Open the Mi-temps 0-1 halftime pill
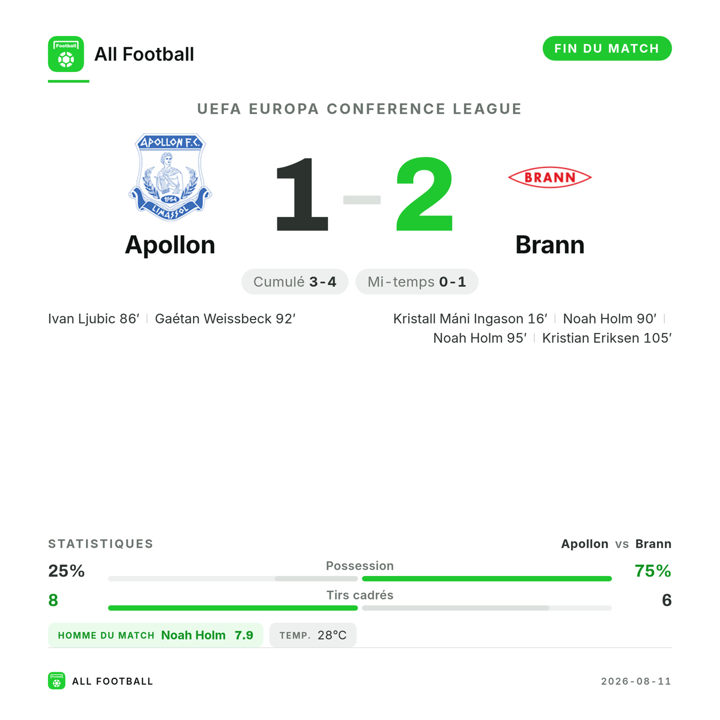720x720 pixels. tap(417, 281)
